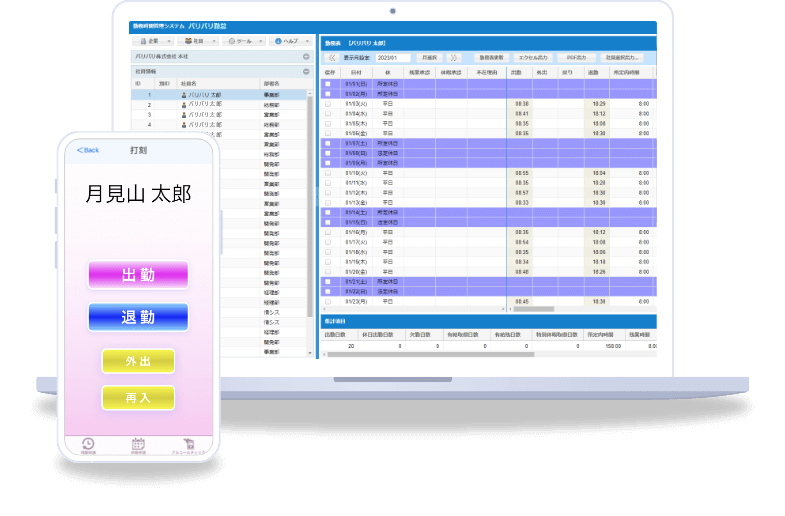Select 01/20(金) clock-in time 08:48

coord(522,272)
